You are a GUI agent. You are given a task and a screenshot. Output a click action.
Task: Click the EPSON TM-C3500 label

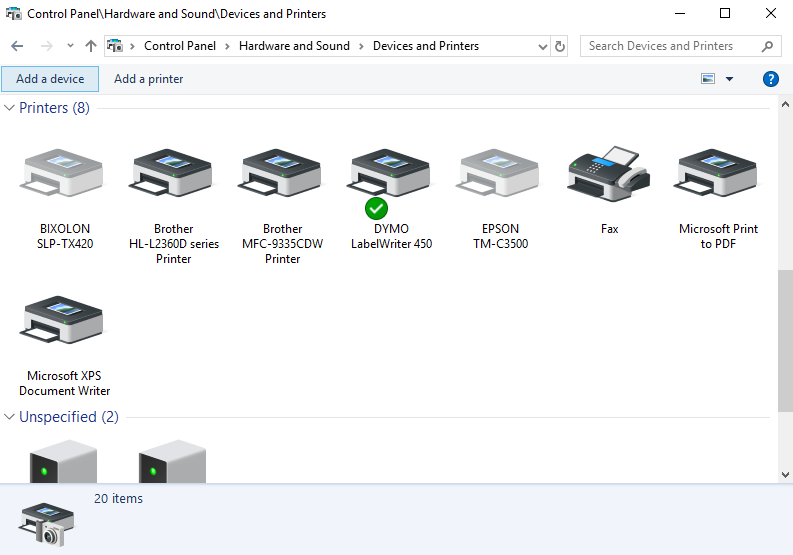coord(500,236)
